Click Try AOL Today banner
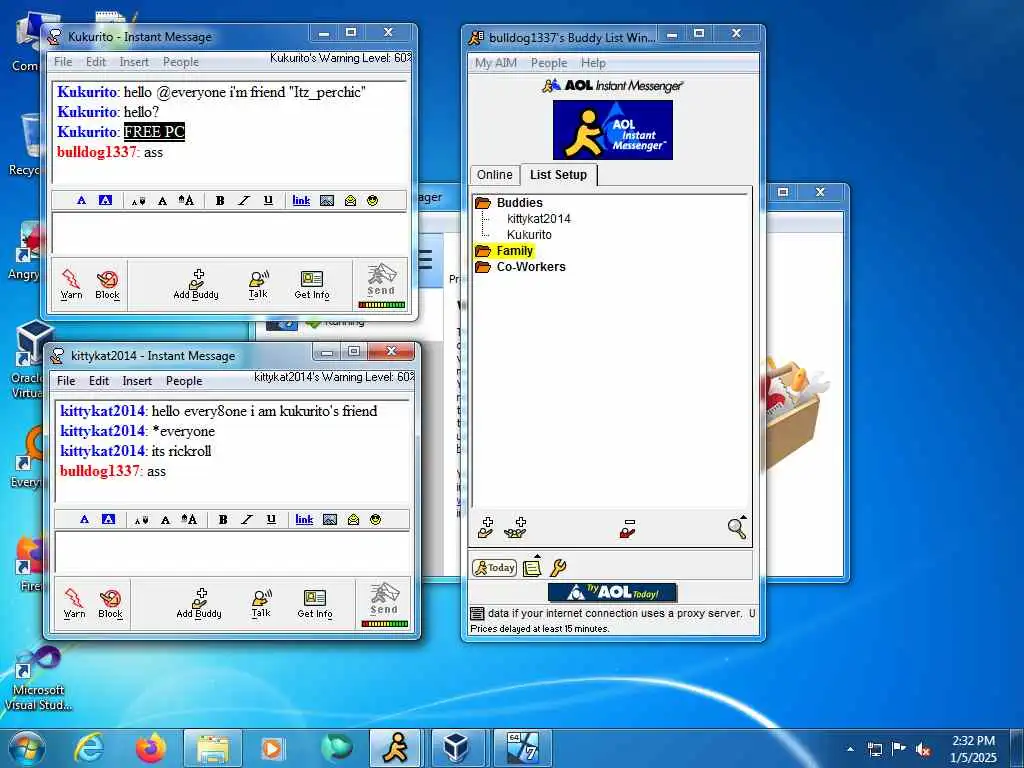Image resolution: width=1024 pixels, height=768 pixels. pyautogui.click(x=613, y=592)
